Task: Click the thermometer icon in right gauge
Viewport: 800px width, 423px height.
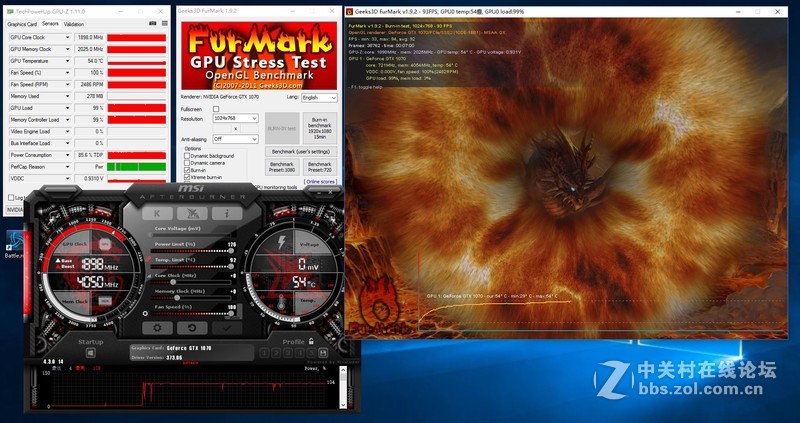Action: point(281,304)
